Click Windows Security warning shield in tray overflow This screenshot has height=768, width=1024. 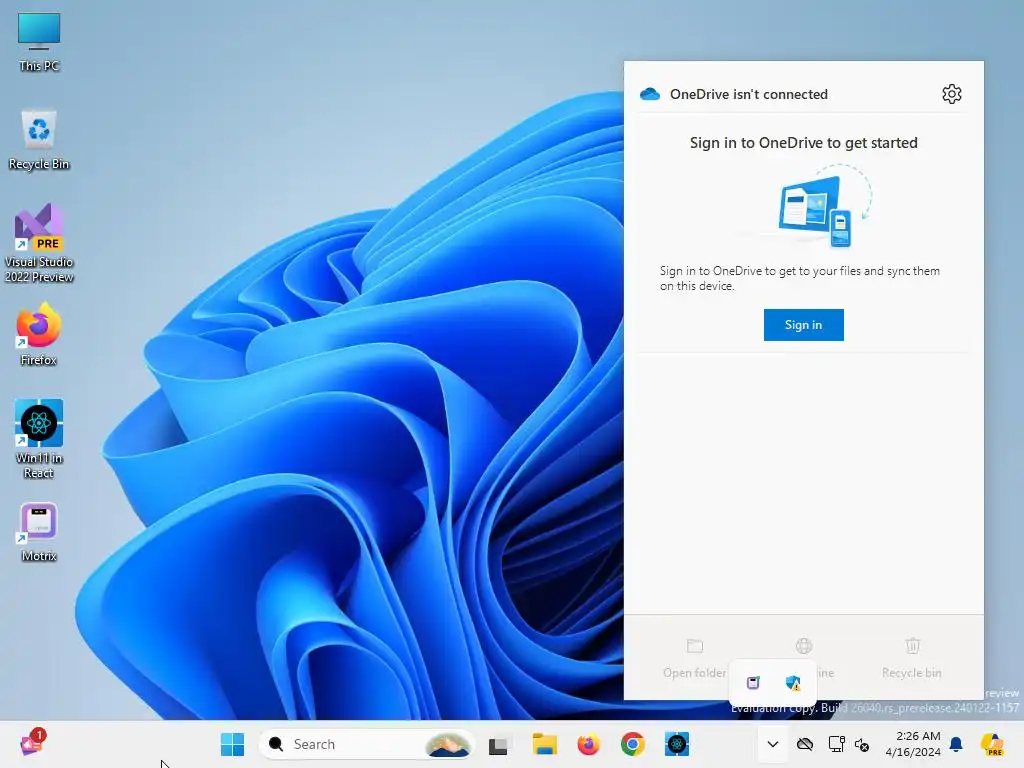click(793, 683)
